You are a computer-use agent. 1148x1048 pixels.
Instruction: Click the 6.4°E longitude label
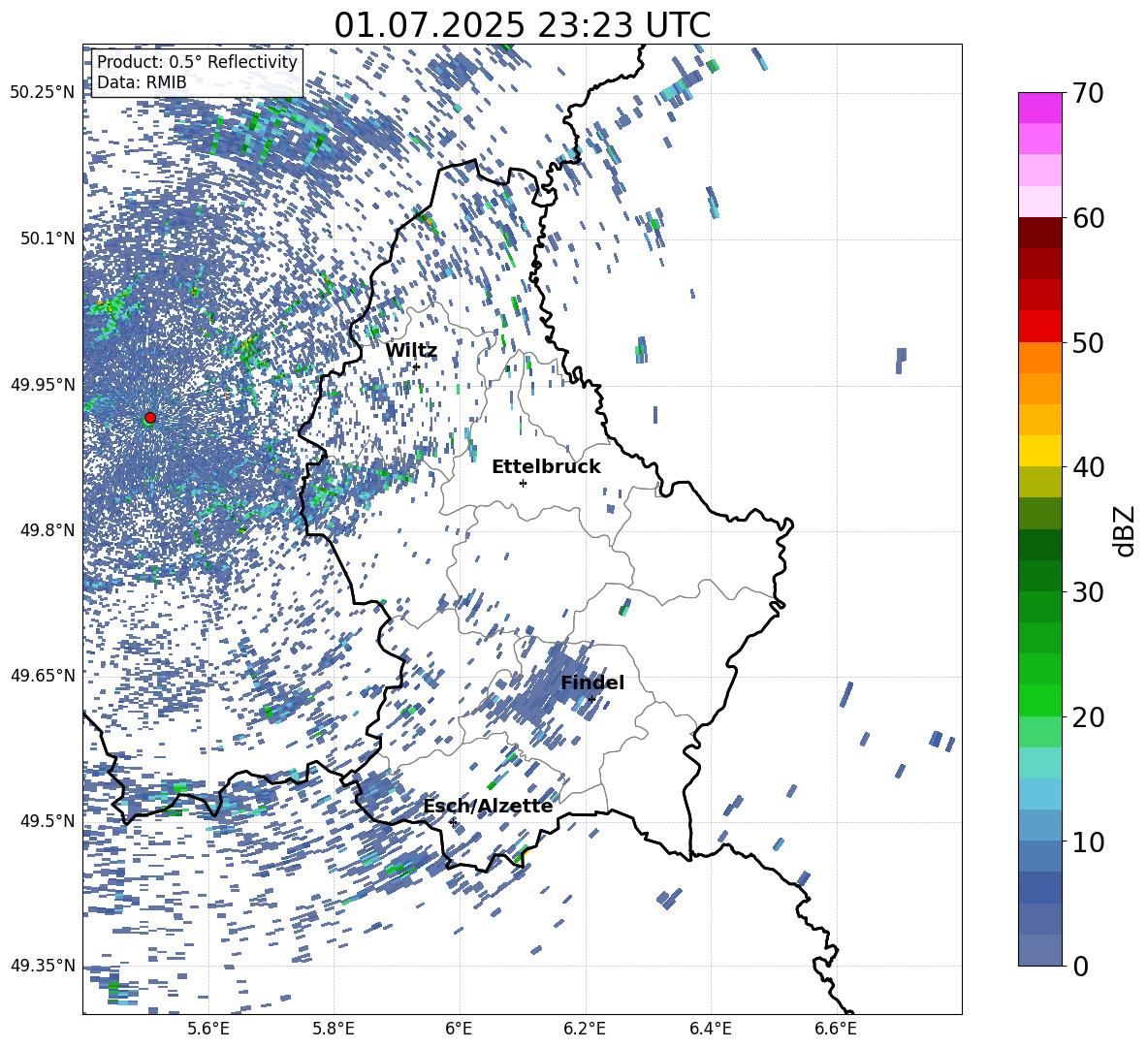(711, 1029)
